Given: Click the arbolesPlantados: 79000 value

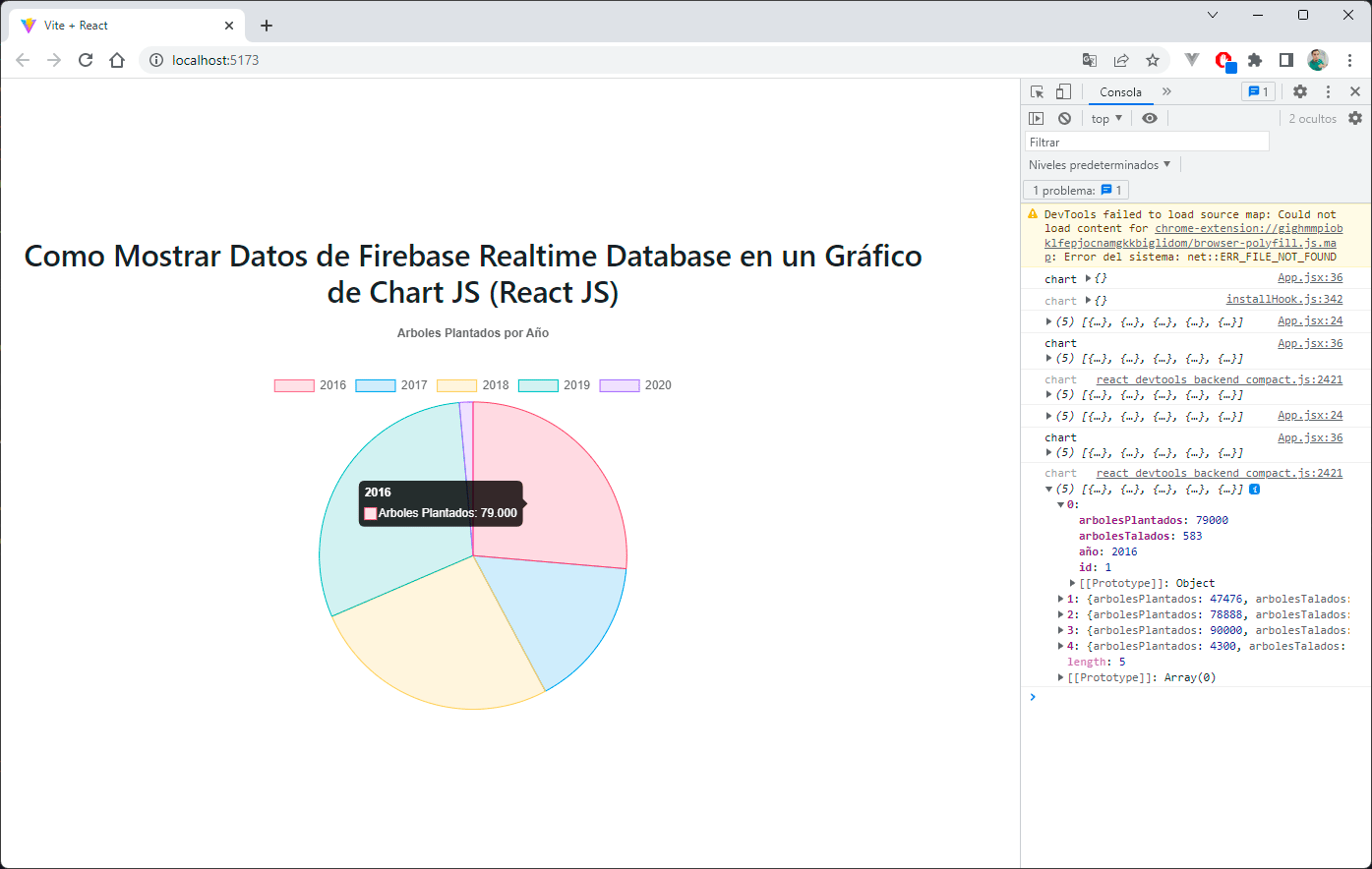Looking at the screenshot, I should pos(1212,520).
